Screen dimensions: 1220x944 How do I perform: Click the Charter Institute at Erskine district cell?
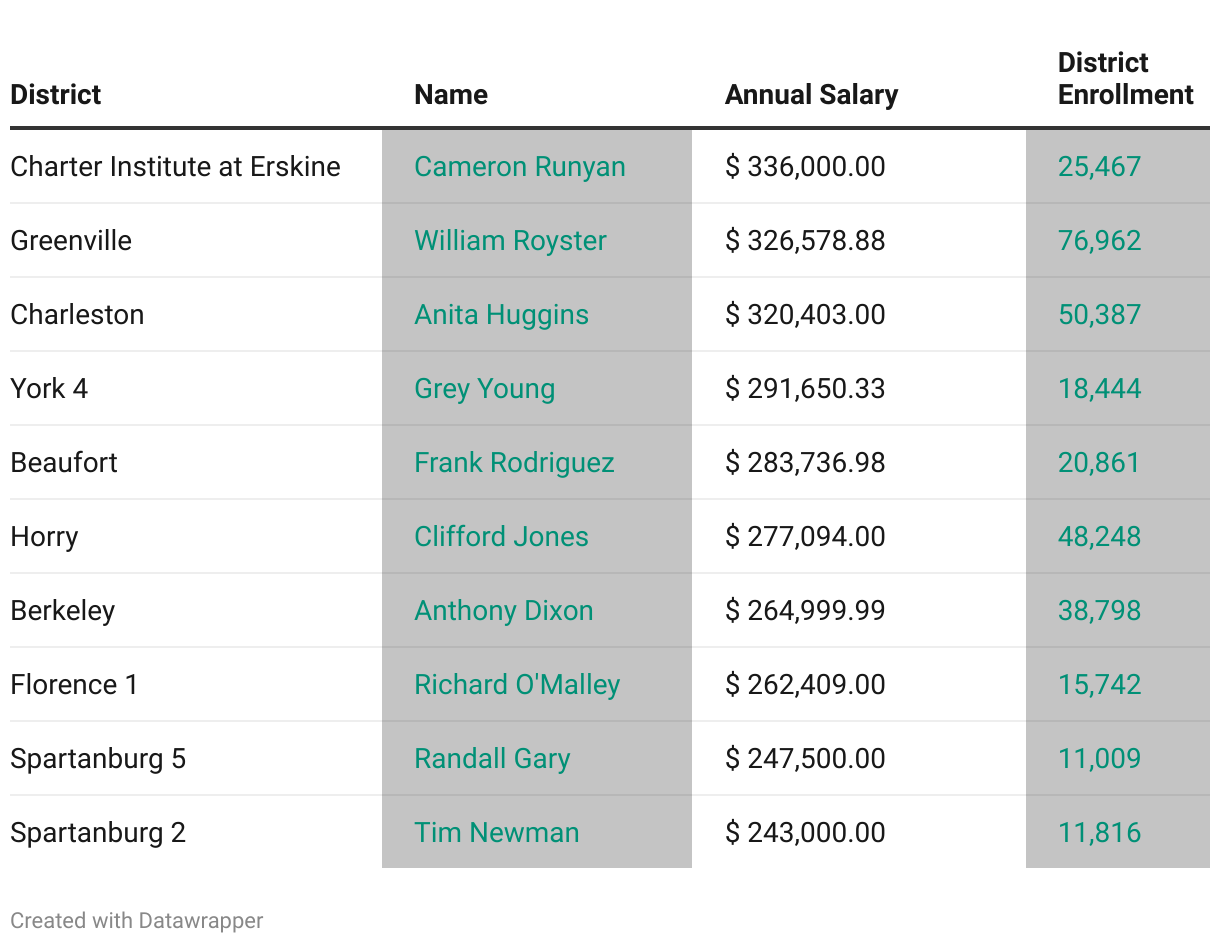[175, 166]
